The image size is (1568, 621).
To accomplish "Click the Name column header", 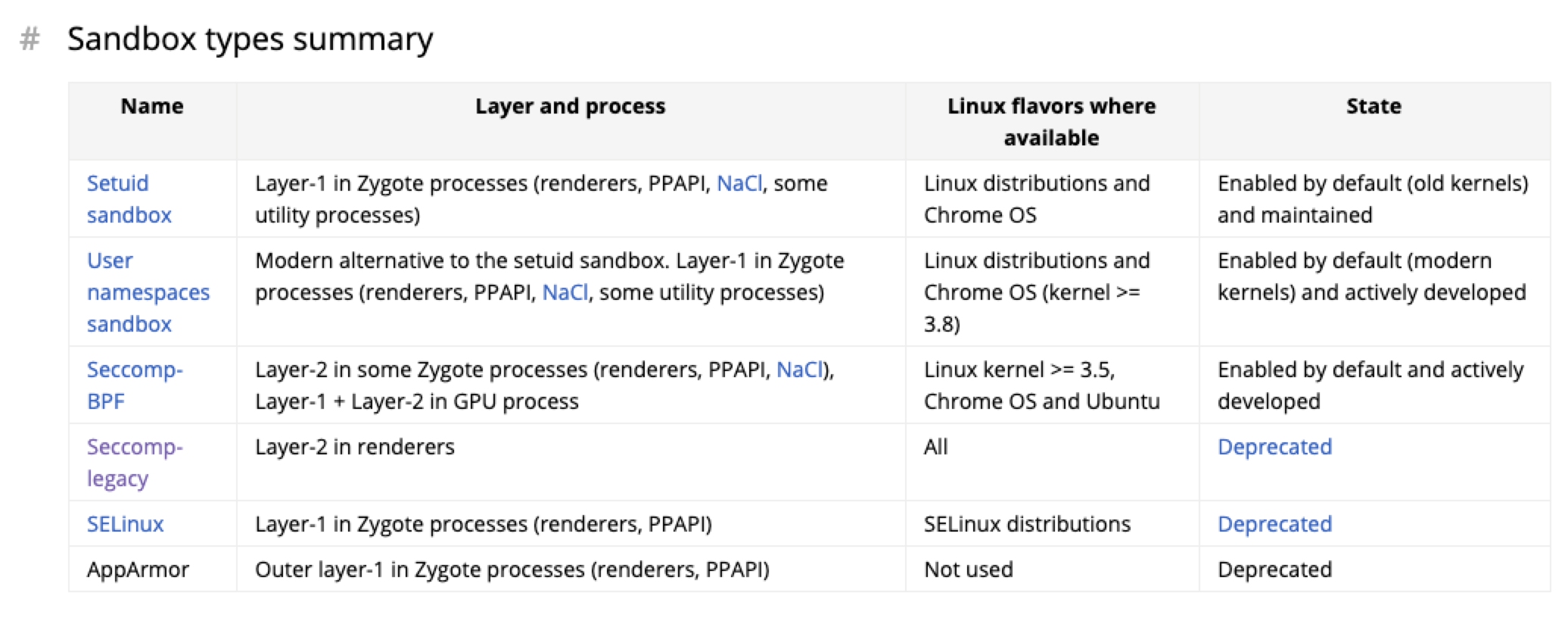I will (152, 106).
